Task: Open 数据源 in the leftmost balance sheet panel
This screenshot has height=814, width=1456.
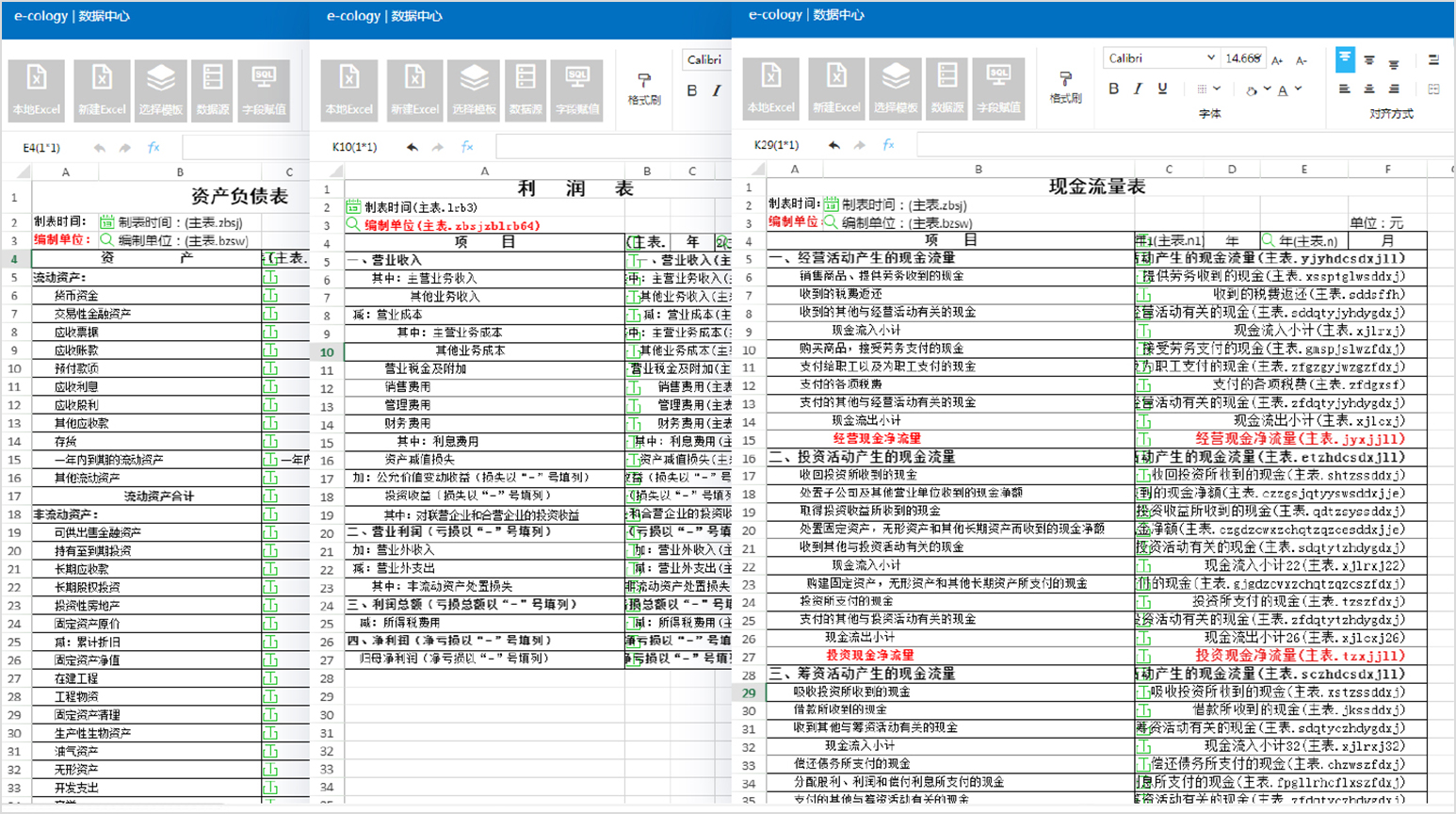Action: pyautogui.click(x=213, y=88)
